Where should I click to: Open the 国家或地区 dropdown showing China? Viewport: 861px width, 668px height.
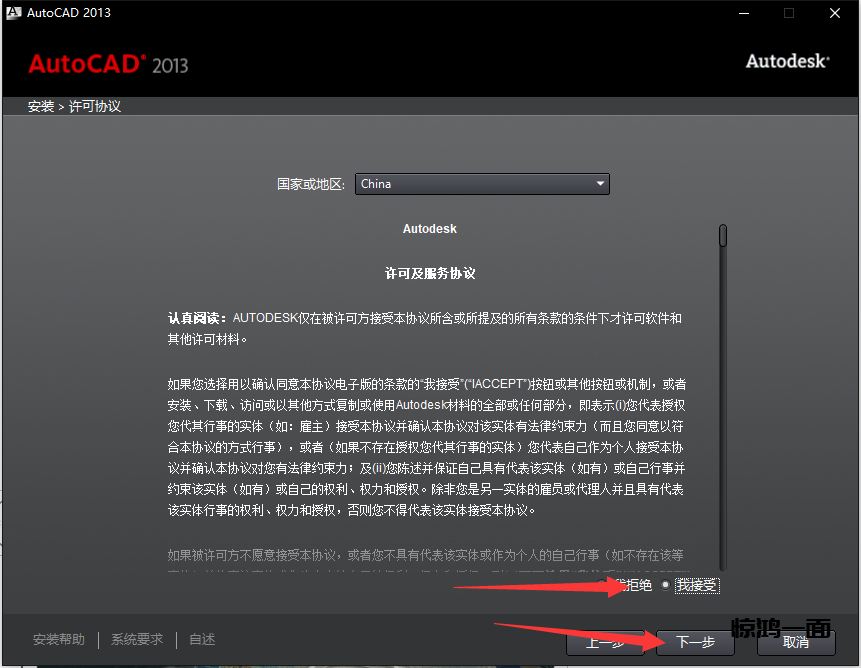click(482, 184)
